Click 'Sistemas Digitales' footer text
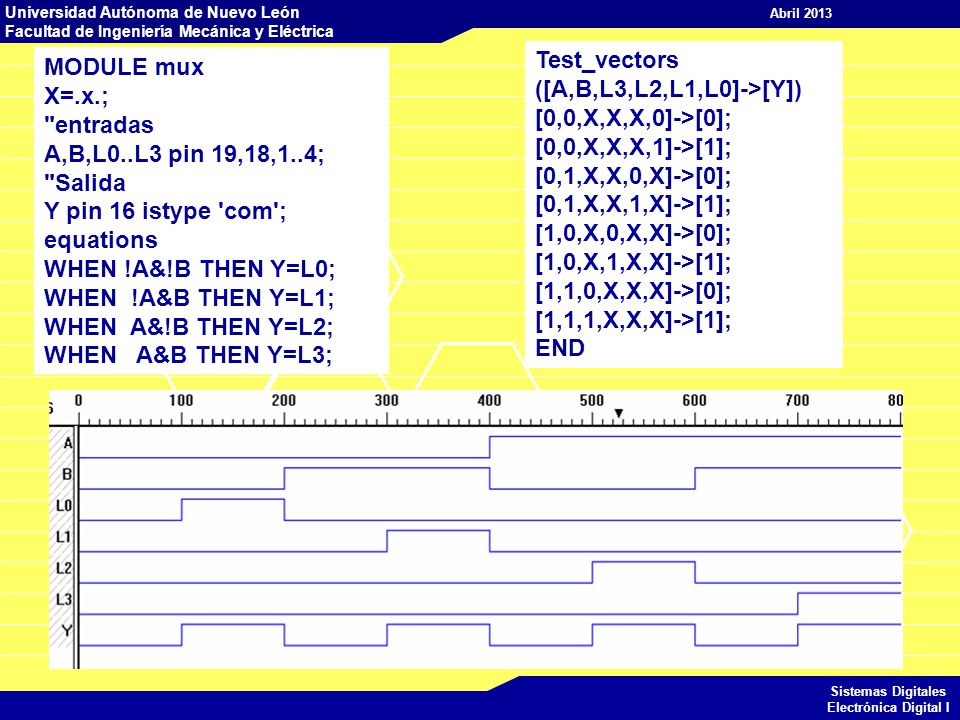Screen dimensions: 960x720 pos(888,691)
